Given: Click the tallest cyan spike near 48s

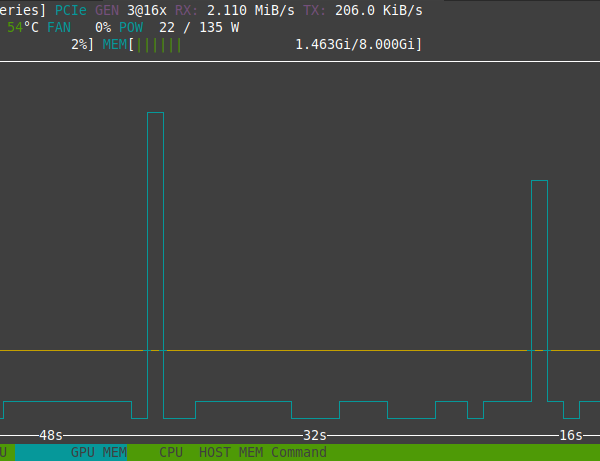Looking at the screenshot, I should point(155,265).
